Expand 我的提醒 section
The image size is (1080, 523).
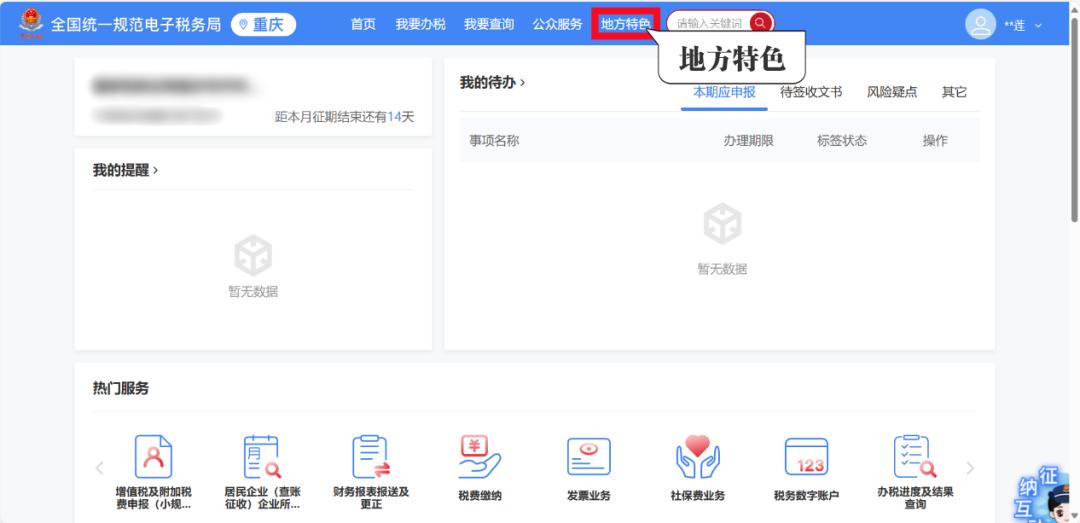[x=126, y=171]
